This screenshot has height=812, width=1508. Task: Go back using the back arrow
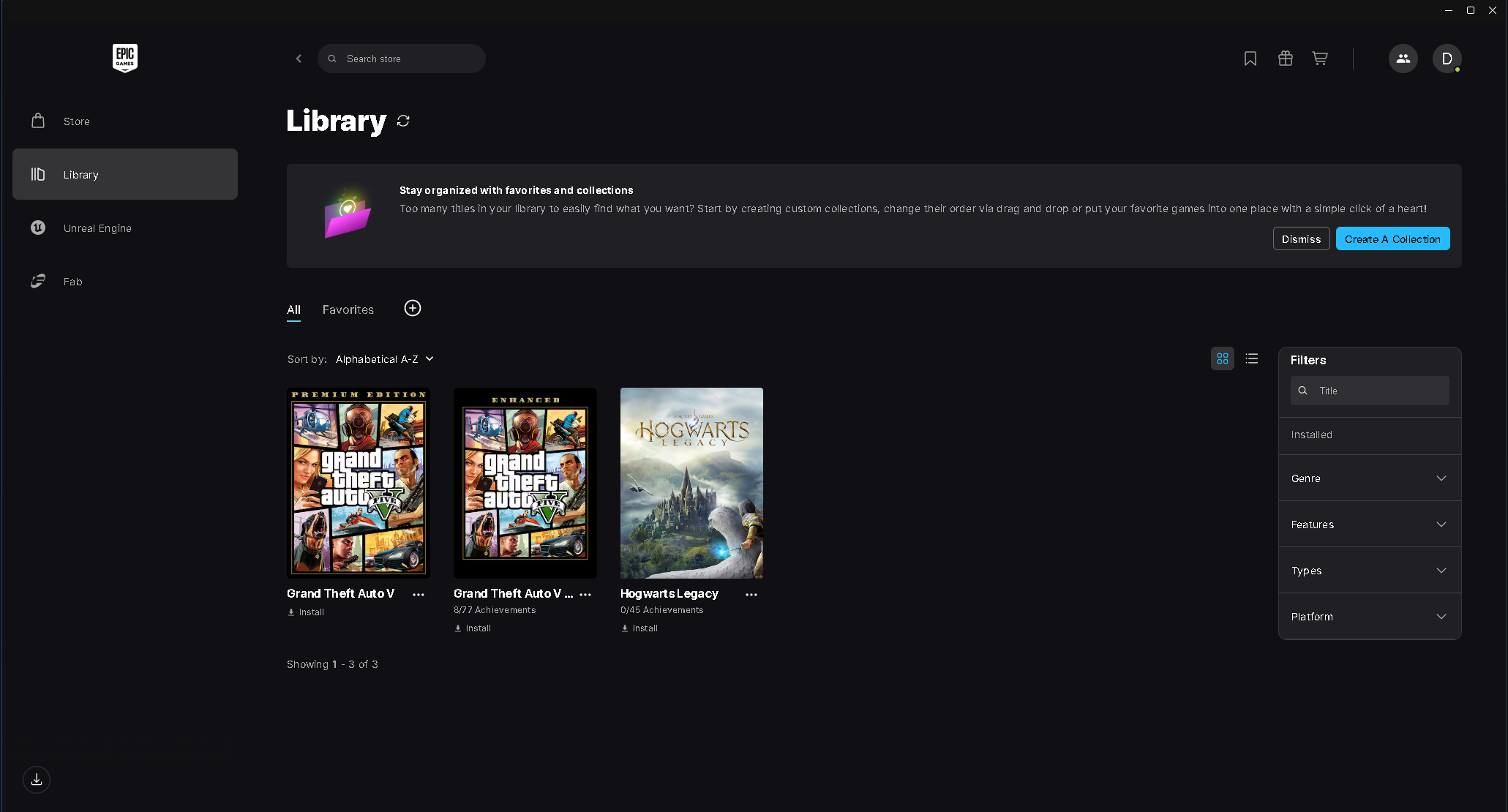(x=299, y=59)
